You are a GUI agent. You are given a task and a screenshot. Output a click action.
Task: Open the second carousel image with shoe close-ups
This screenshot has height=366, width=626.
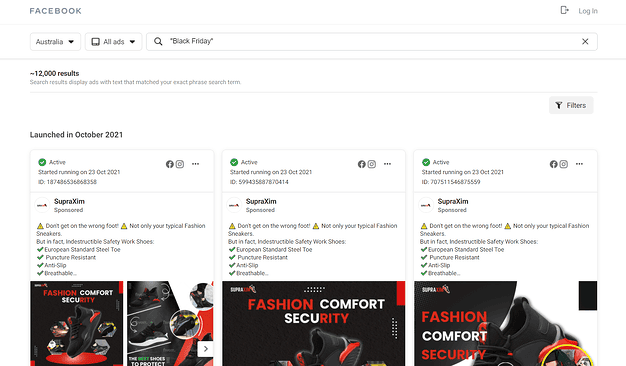pos(170,323)
